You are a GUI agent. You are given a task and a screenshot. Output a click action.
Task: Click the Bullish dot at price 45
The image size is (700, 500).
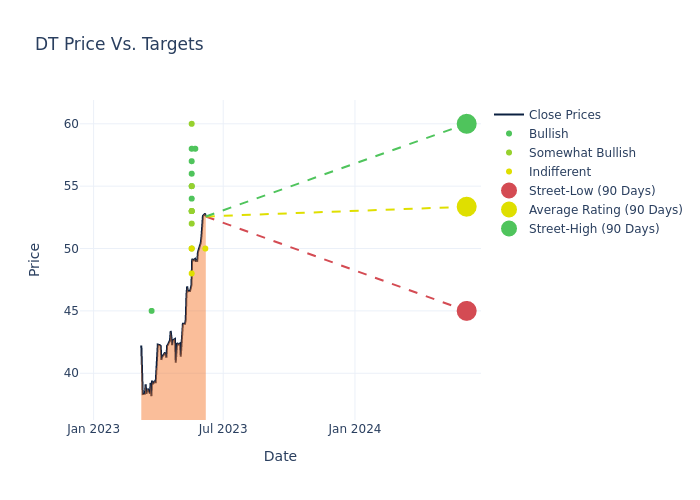pyautogui.click(x=151, y=311)
